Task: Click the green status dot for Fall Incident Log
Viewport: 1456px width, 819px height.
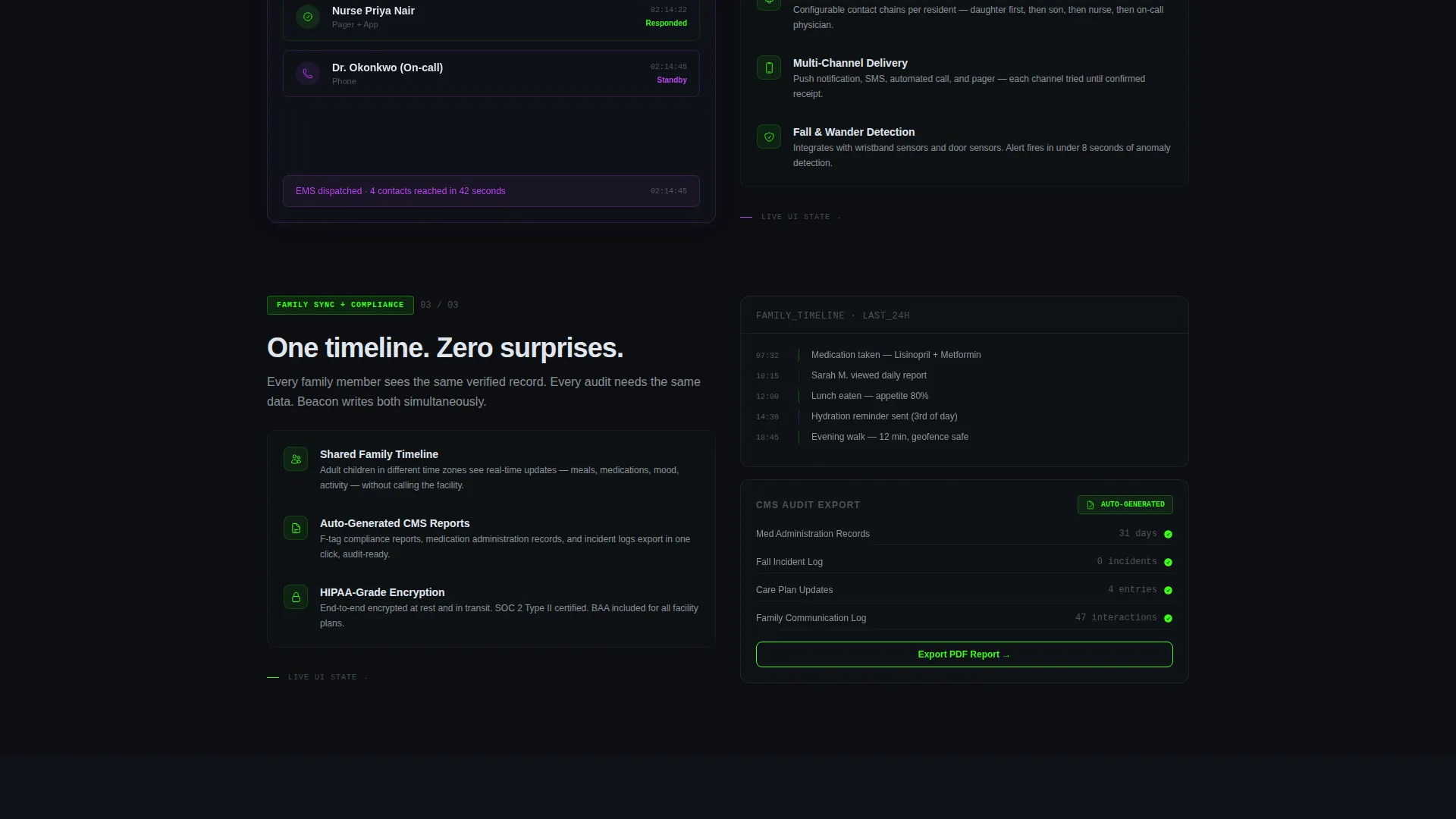Action: [x=1168, y=562]
